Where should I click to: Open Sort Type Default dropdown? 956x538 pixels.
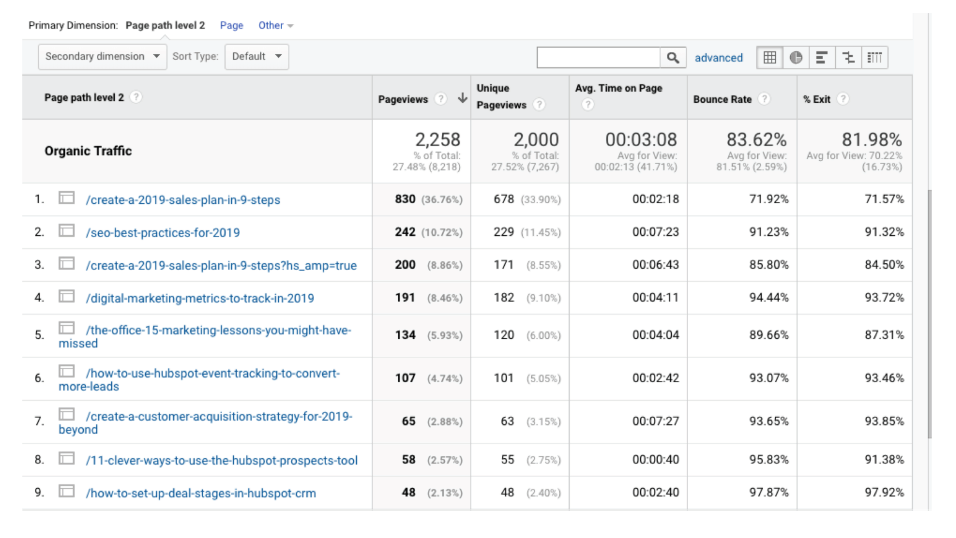(x=257, y=57)
